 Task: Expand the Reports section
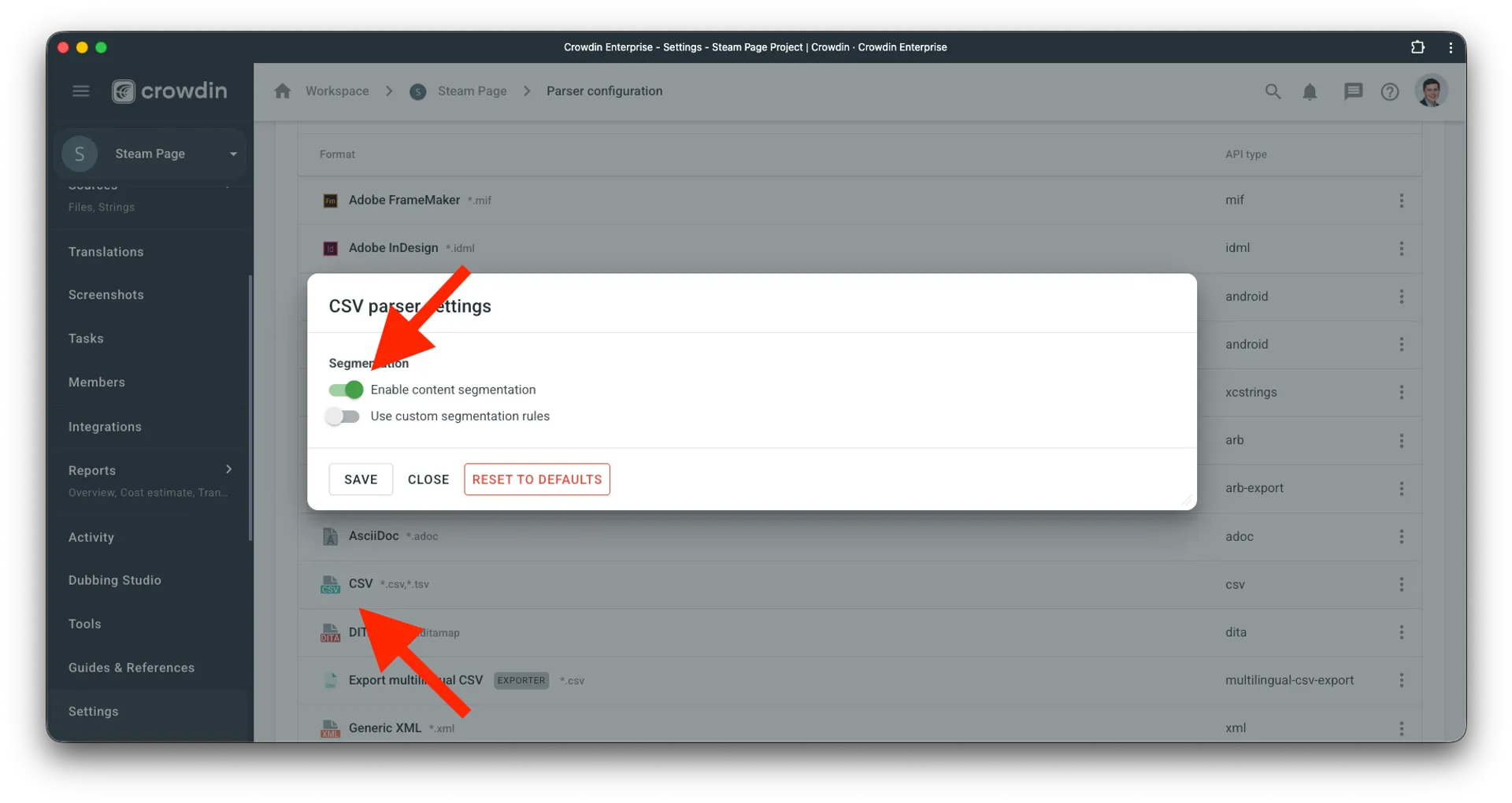tap(228, 469)
